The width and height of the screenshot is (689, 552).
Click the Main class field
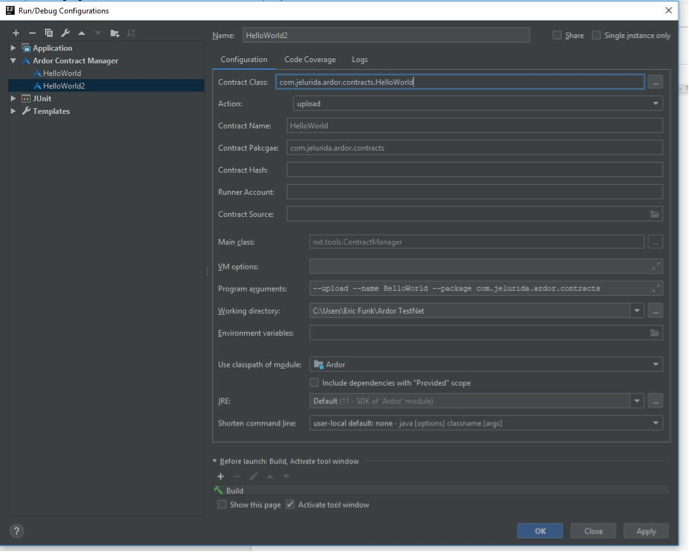tap(477, 242)
